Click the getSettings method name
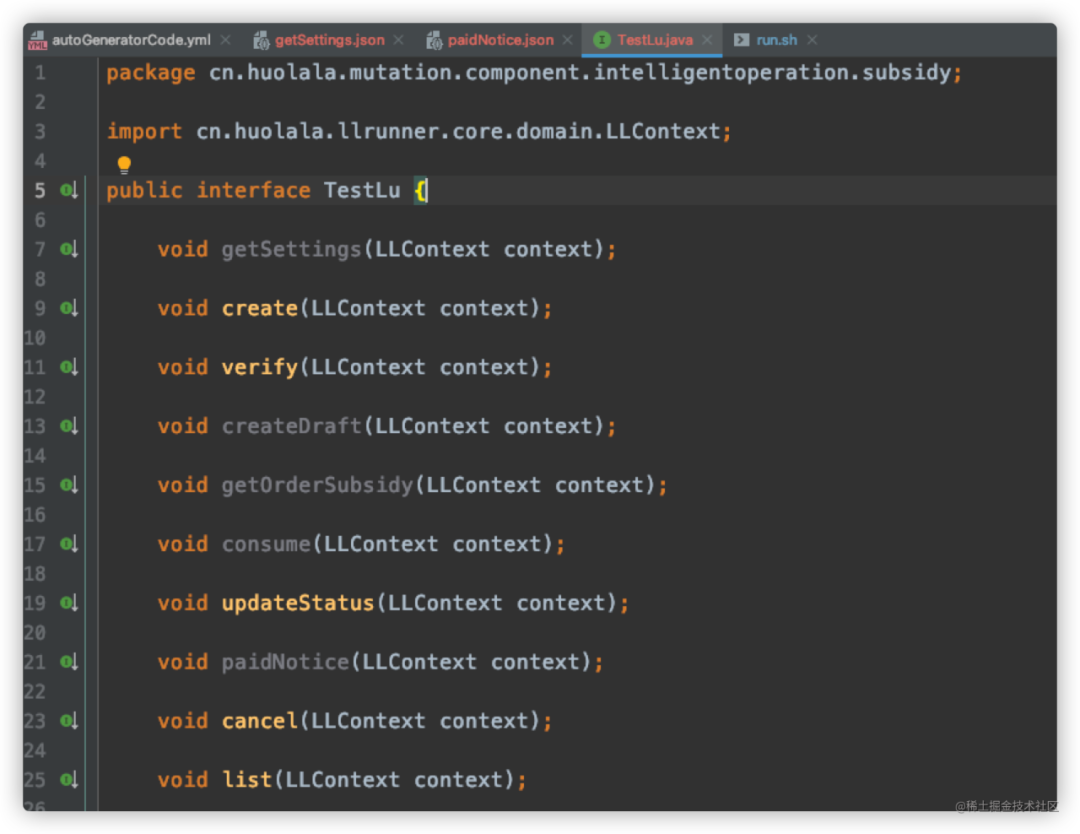This screenshot has width=1080, height=834. point(291,249)
